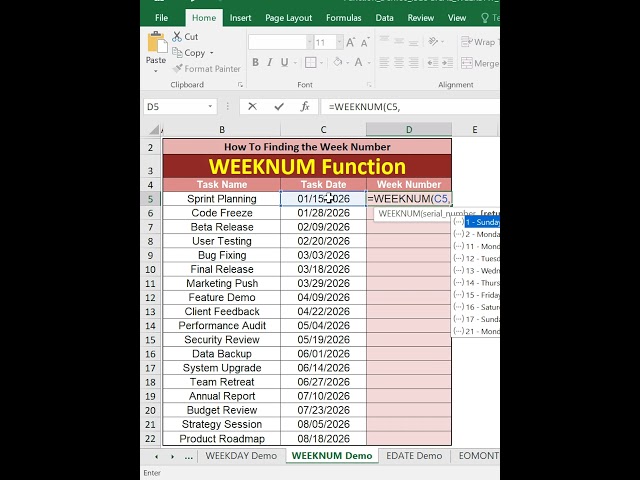Click the Paste clipboard icon
The width and height of the screenshot is (640, 480).
coord(157,42)
